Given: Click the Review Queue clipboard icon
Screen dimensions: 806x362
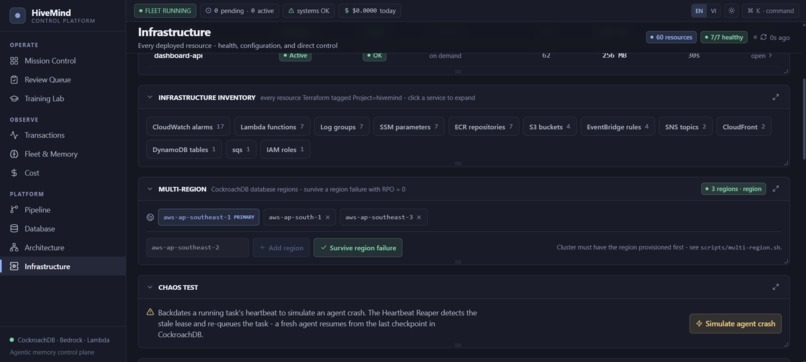Looking at the screenshot, I should (x=14, y=80).
